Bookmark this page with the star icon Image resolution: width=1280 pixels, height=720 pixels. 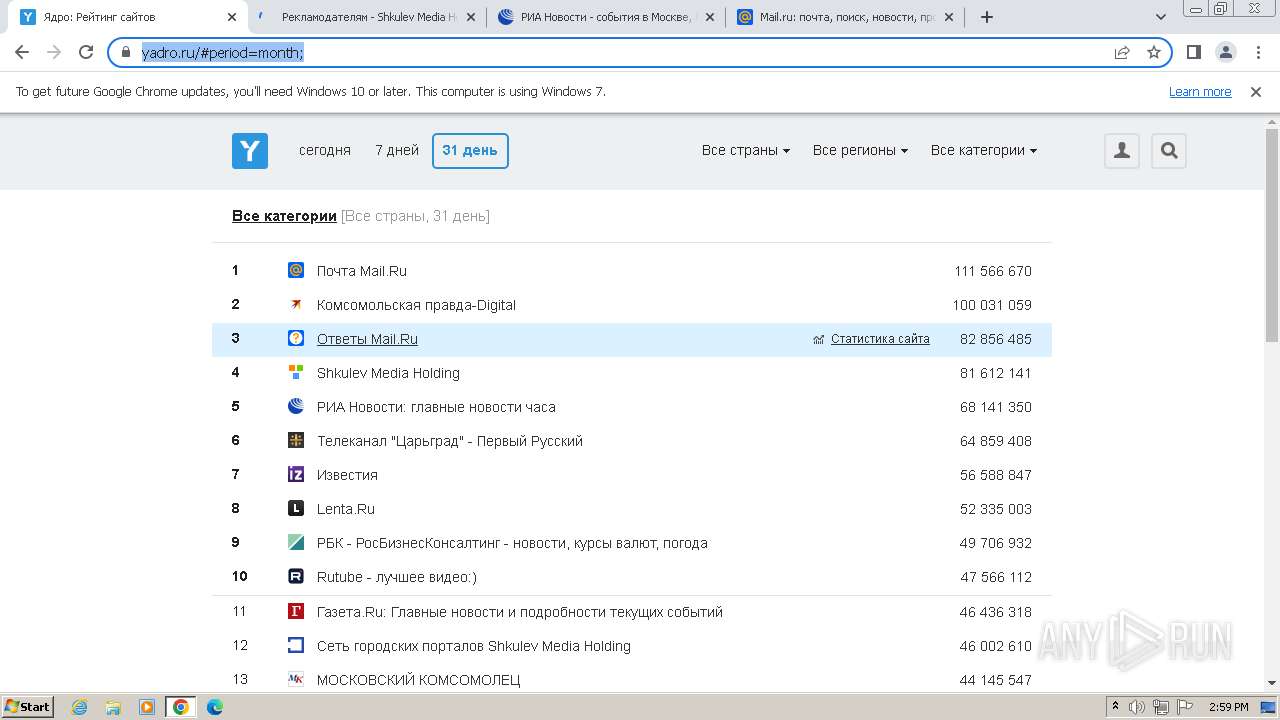coord(1154,52)
